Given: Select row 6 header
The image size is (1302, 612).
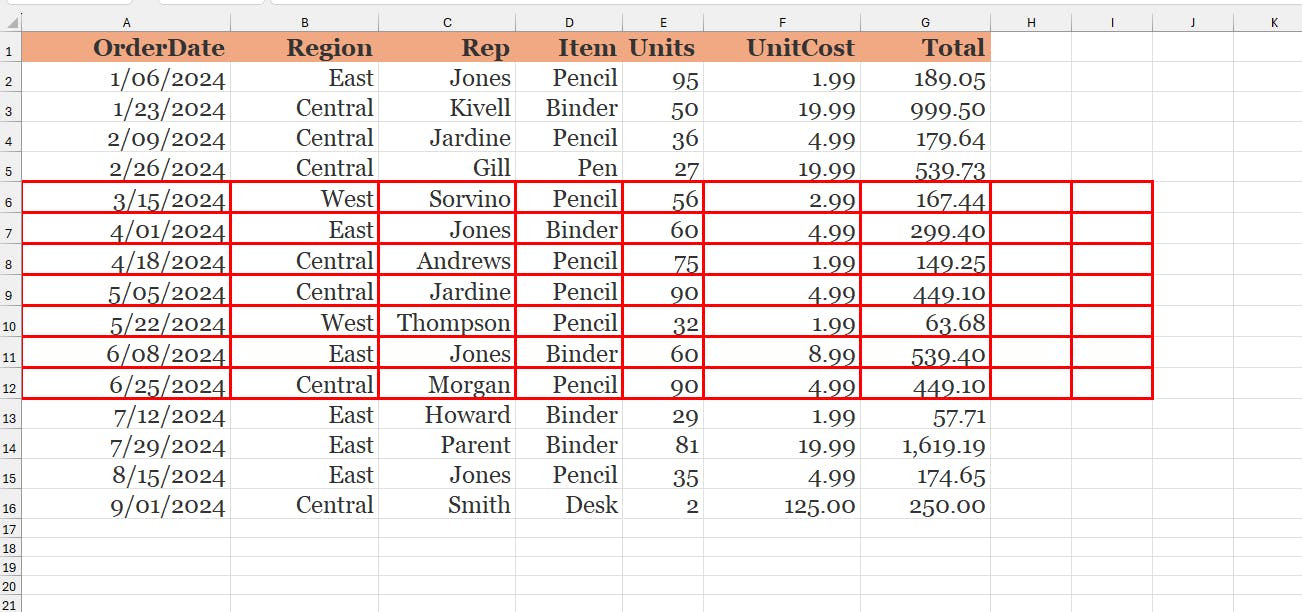Looking at the screenshot, I should pyautogui.click(x=10, y=201).
